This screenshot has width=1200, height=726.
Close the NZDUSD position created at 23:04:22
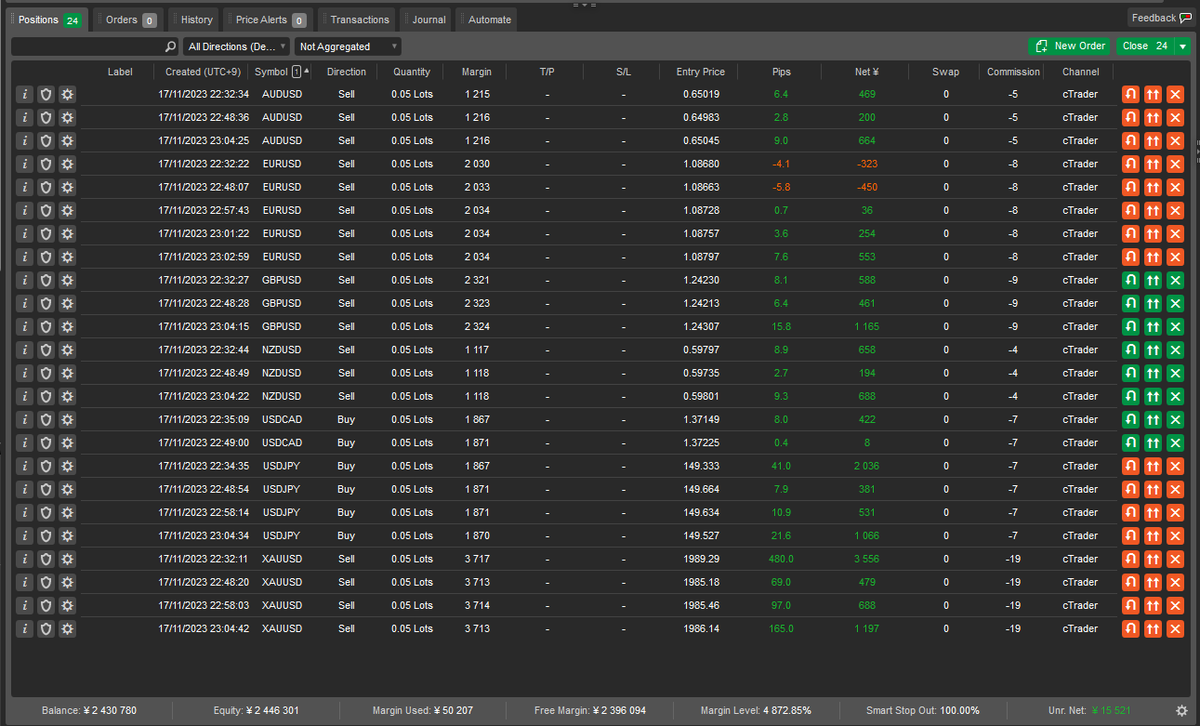[1176, 396]
